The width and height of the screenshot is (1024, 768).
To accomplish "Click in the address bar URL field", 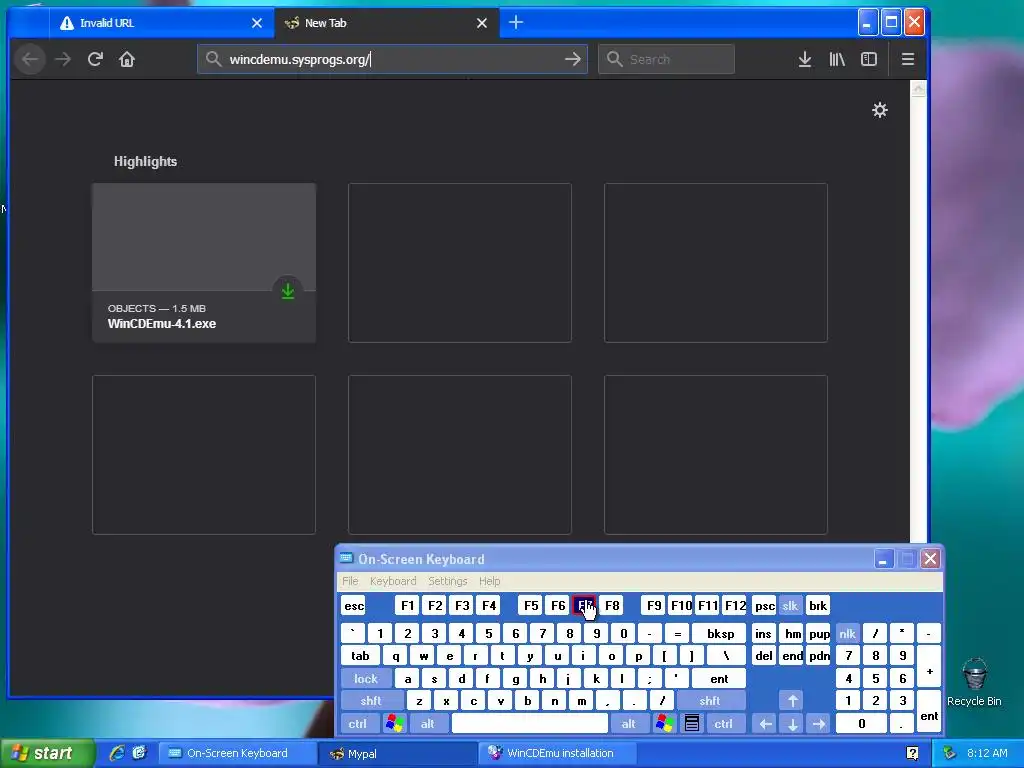I will click(x=392, y=59).
